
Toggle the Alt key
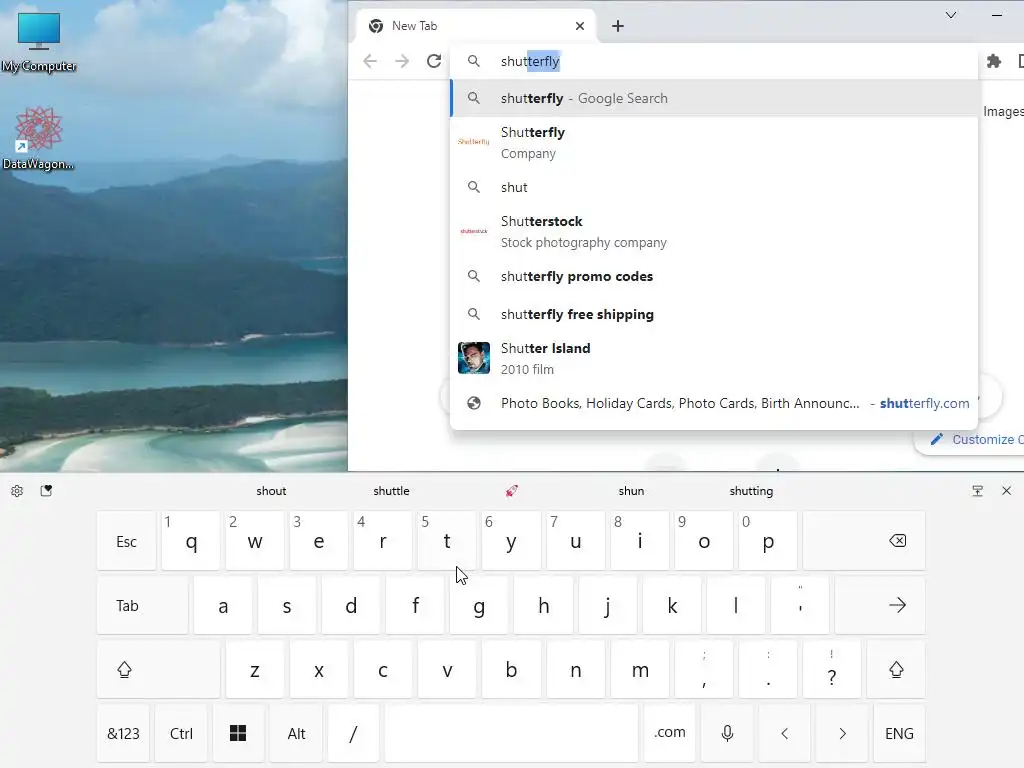[296, 733]
